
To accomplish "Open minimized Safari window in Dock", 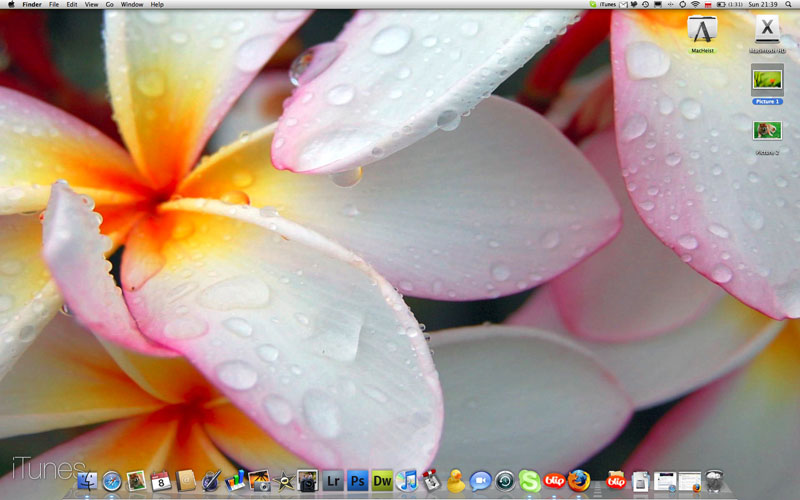I will (665, 482).
